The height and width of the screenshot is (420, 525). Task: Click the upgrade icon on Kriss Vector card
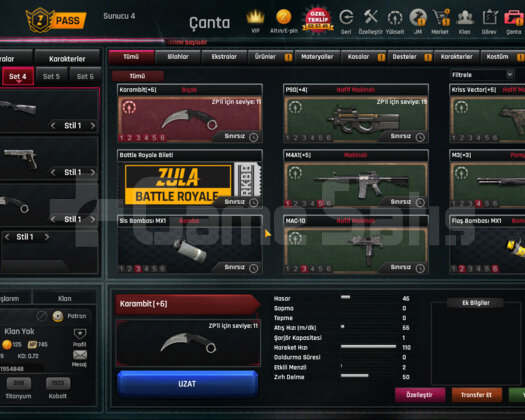tap(461, 108)
